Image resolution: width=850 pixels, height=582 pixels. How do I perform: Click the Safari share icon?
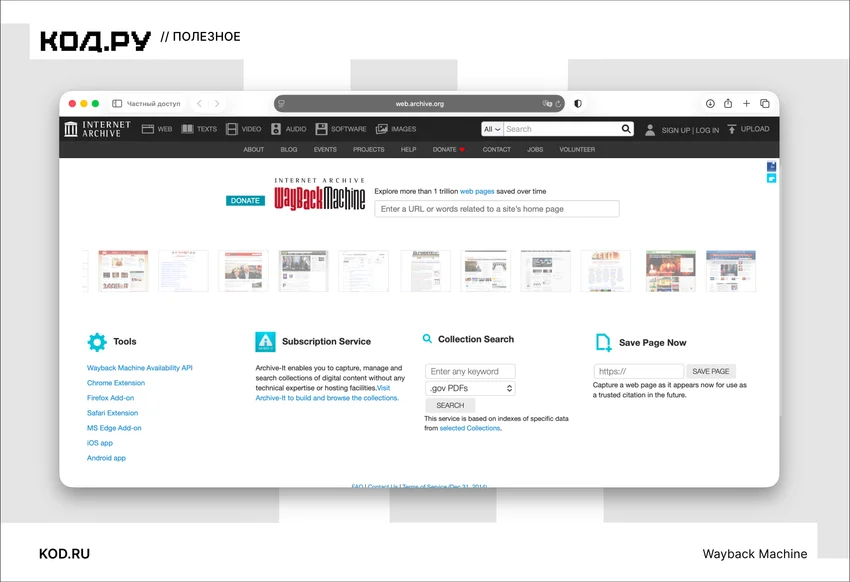tap(728, 103)
